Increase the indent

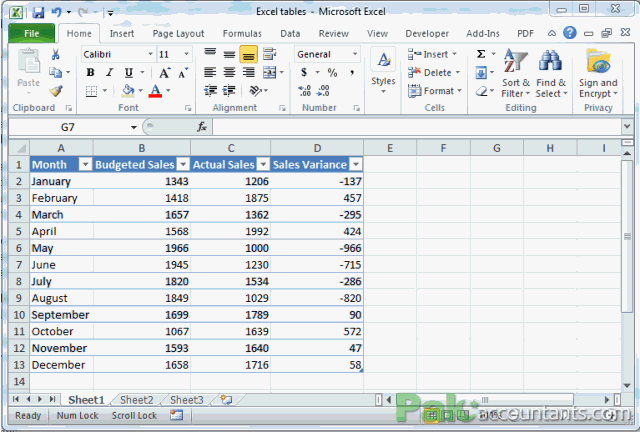click(229, 90)
